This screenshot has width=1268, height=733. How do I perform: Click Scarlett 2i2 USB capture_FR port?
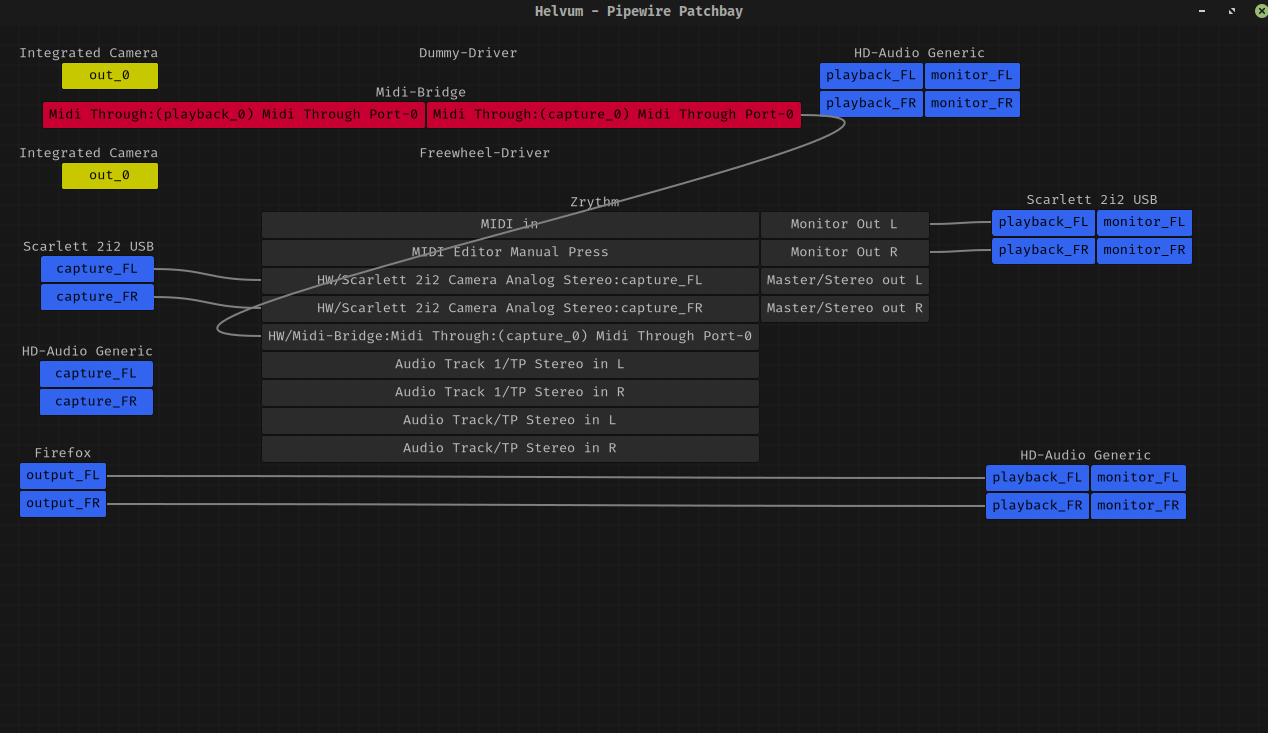tap(97, 297)
